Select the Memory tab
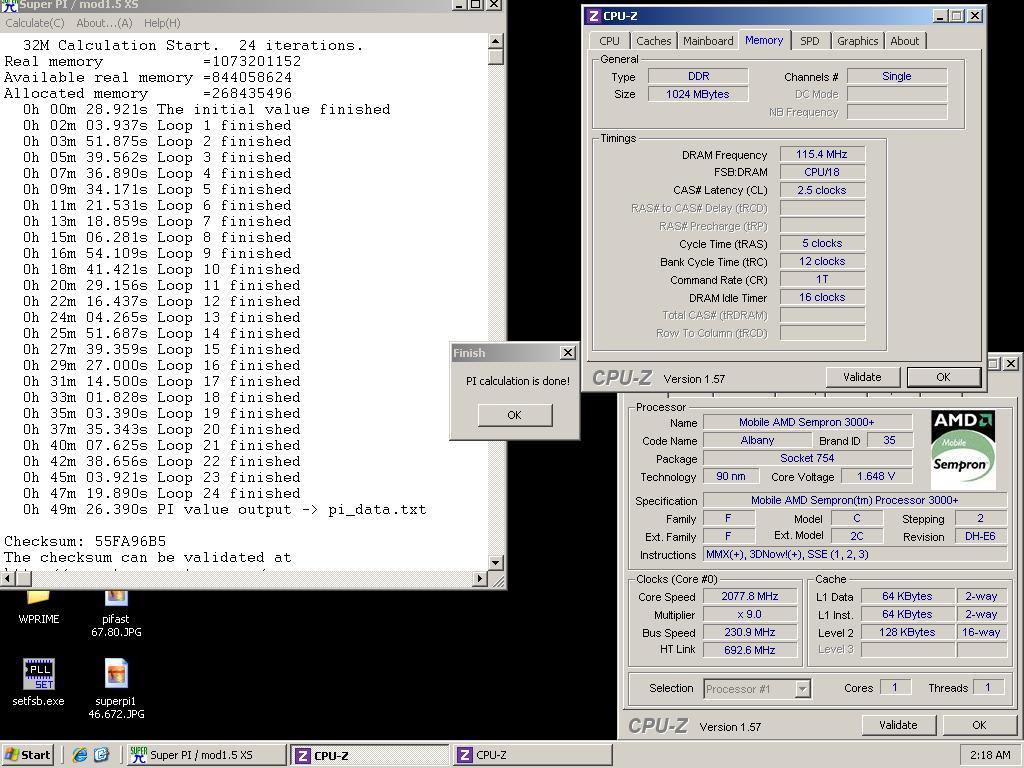 pyautogui.click(x=764, y=40)
